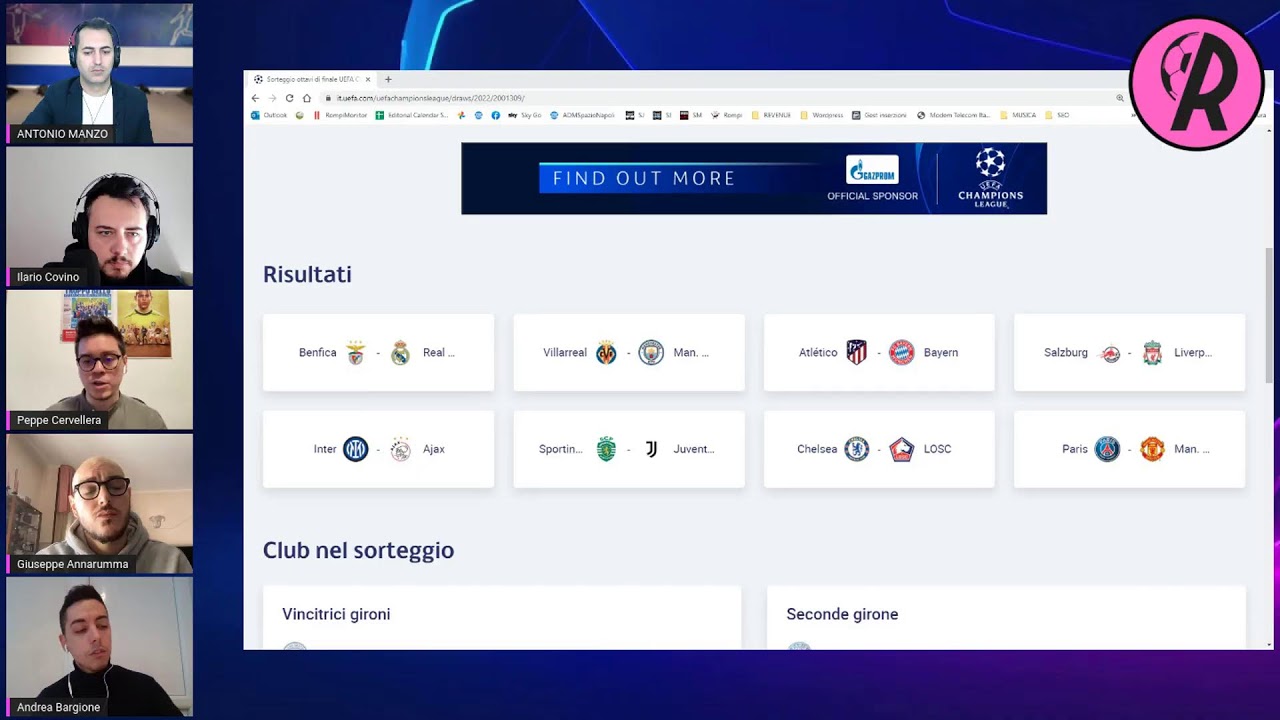Click the Atlético Madrid crest
The image size is (1280, 720).
click(857, 352)
